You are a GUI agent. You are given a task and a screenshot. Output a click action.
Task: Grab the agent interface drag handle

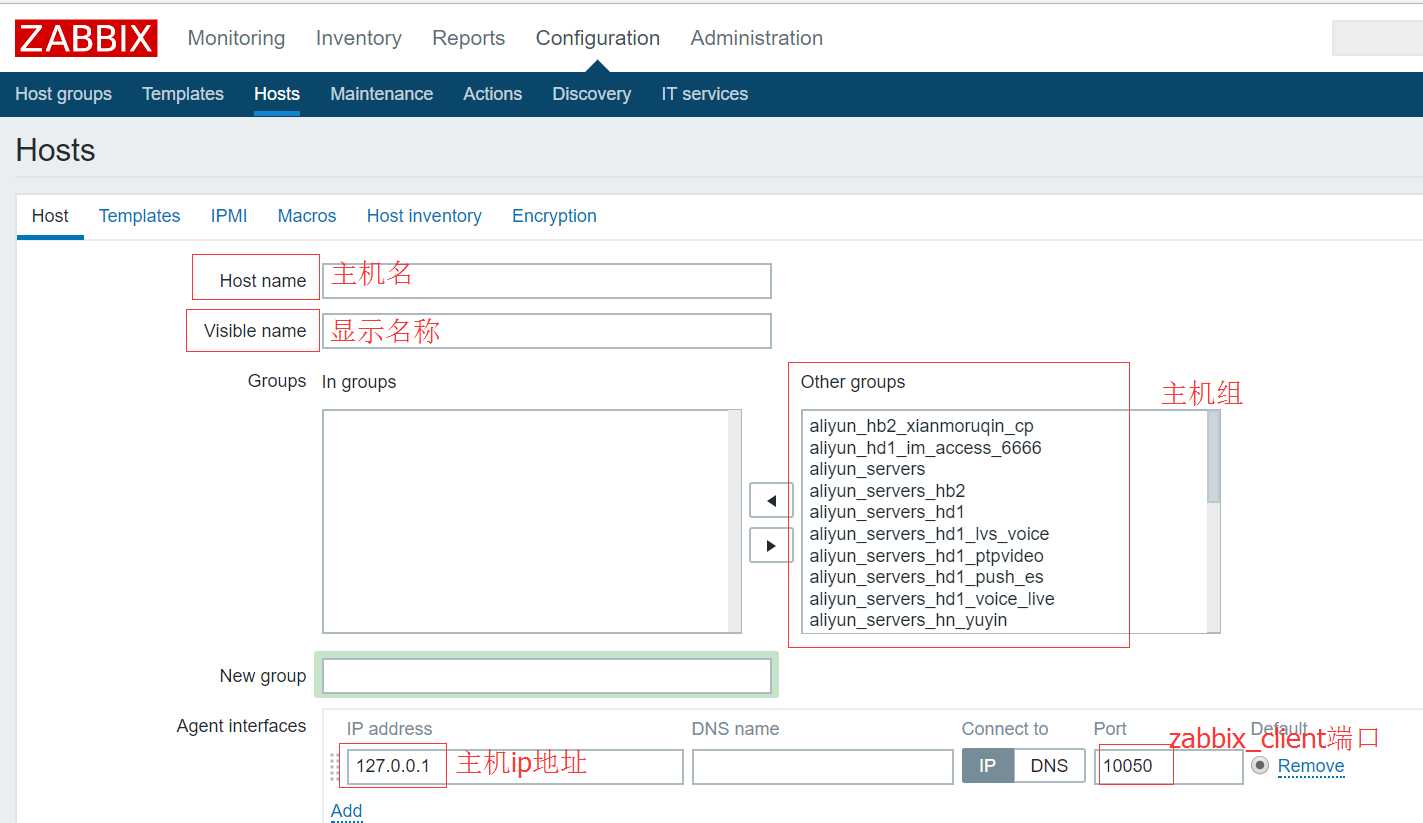335,767
